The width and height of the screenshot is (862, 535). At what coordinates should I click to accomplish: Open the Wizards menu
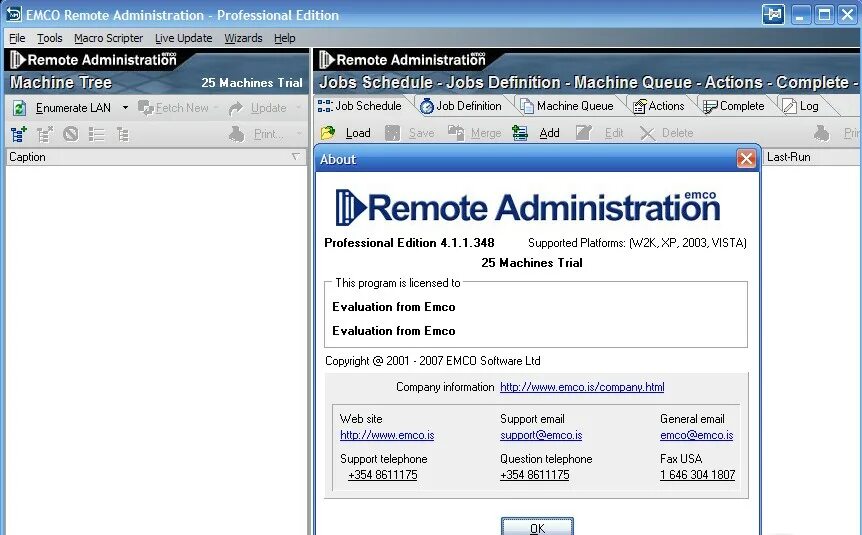pos(243,38)
